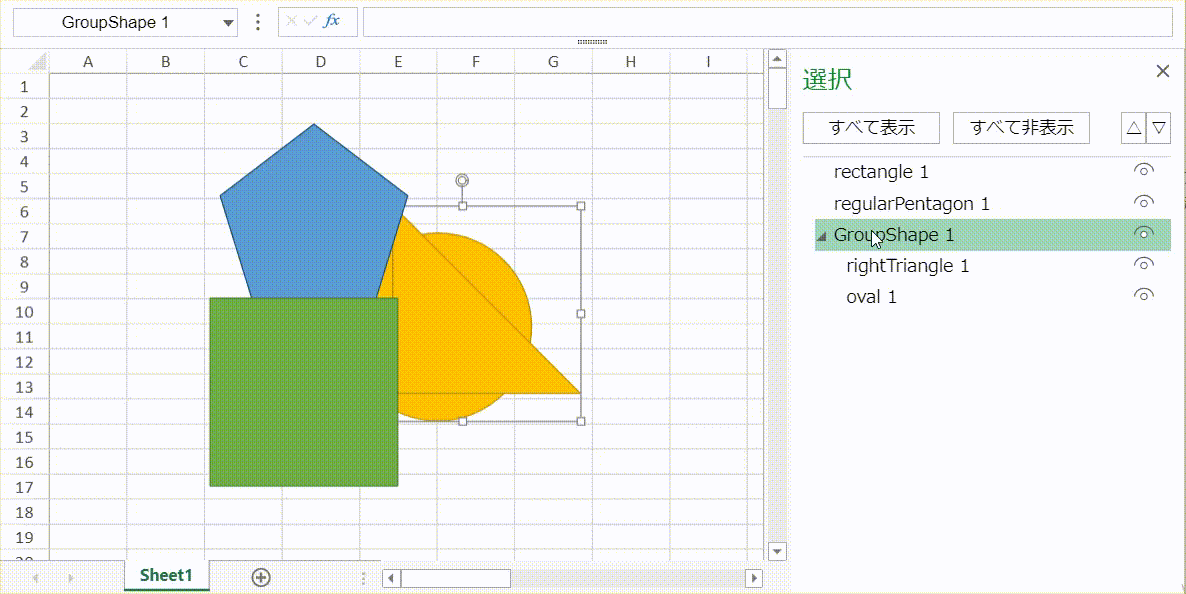Viewport: 1186px width, 594px height.
Task: Close the 選択 selection pane
Action: click(x=1162, y=71)
